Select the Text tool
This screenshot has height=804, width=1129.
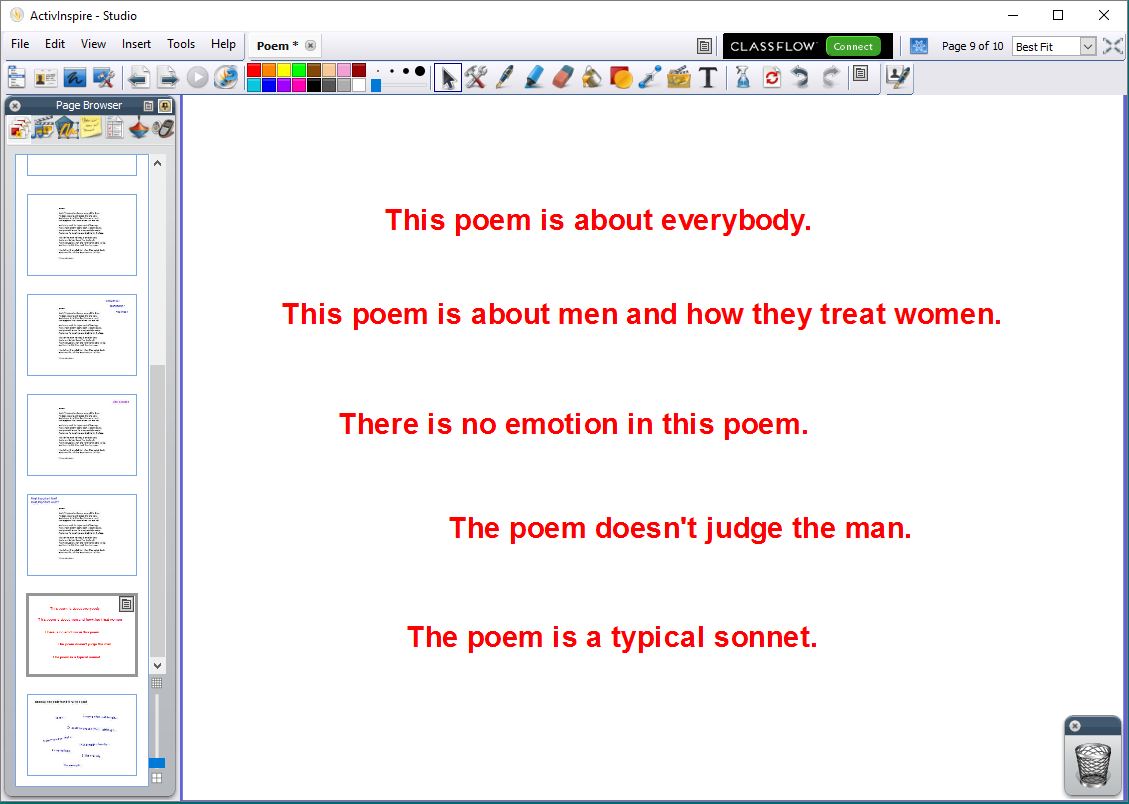708,77
